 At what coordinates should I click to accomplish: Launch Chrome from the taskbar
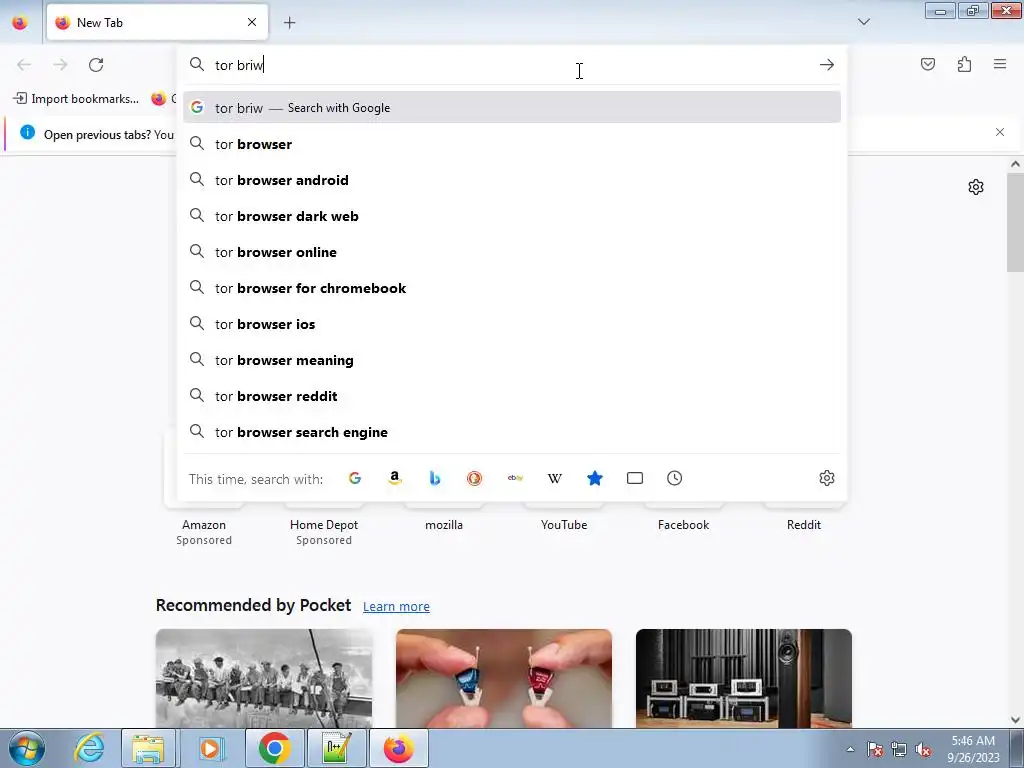pyautogui.click(x=274, y=748)
